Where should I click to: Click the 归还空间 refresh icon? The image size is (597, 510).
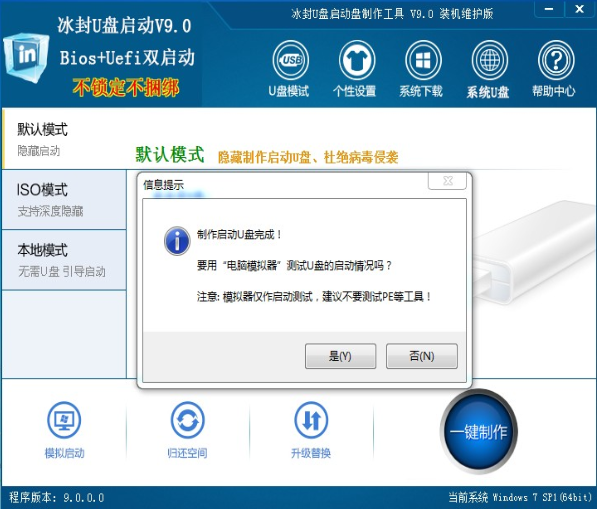187,420
